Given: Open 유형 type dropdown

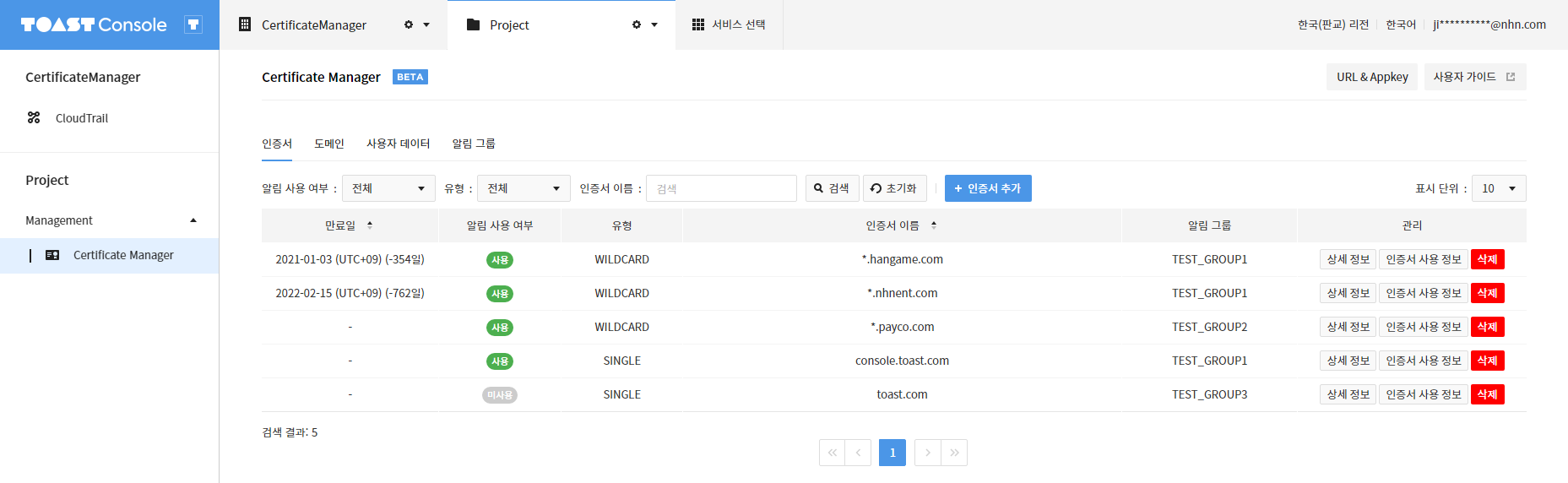Looking at the screenshot, I should (x=524, y=188).
